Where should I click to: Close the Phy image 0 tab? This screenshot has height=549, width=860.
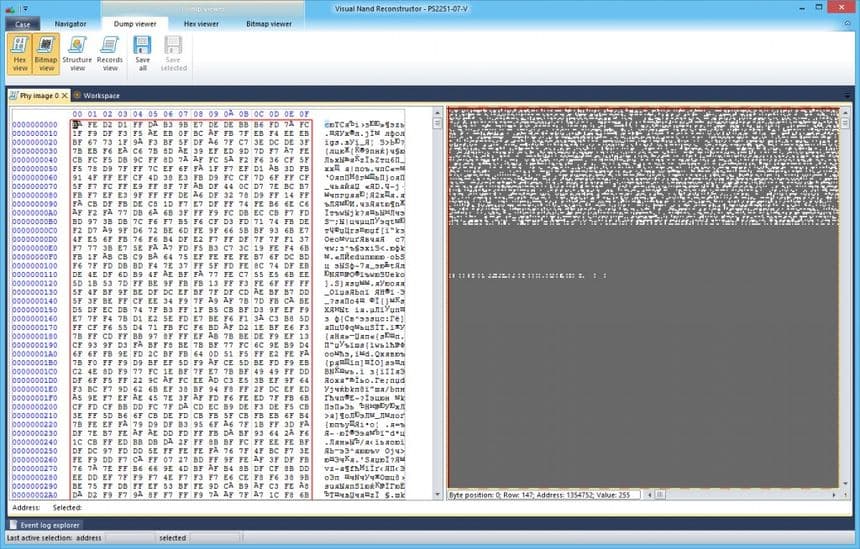click(x=65, y=96)
